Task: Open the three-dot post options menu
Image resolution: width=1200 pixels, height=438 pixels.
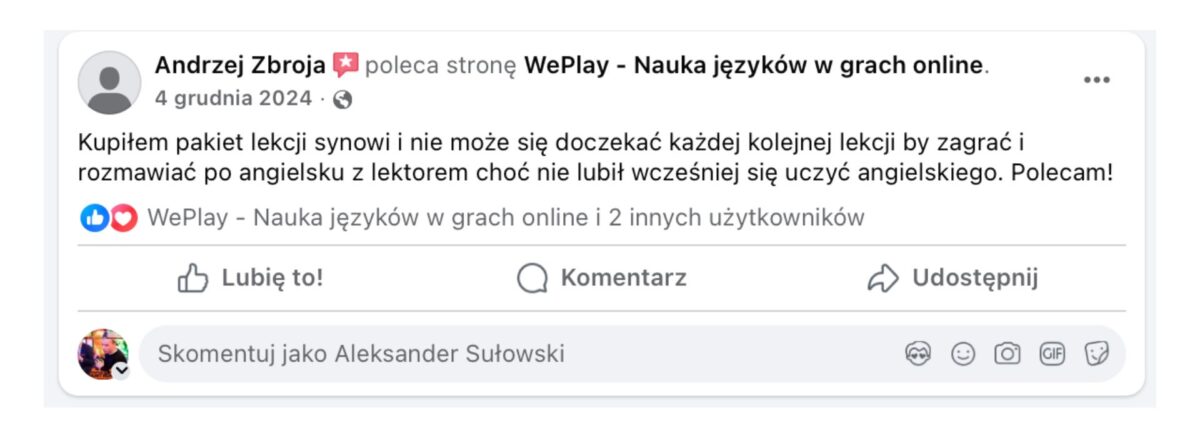Action: [1097, 81]
